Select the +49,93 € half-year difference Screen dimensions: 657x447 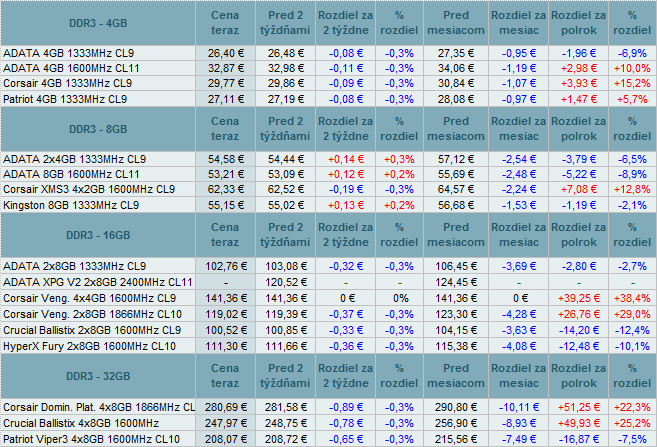pyautogui.click(x=579, y=423)
